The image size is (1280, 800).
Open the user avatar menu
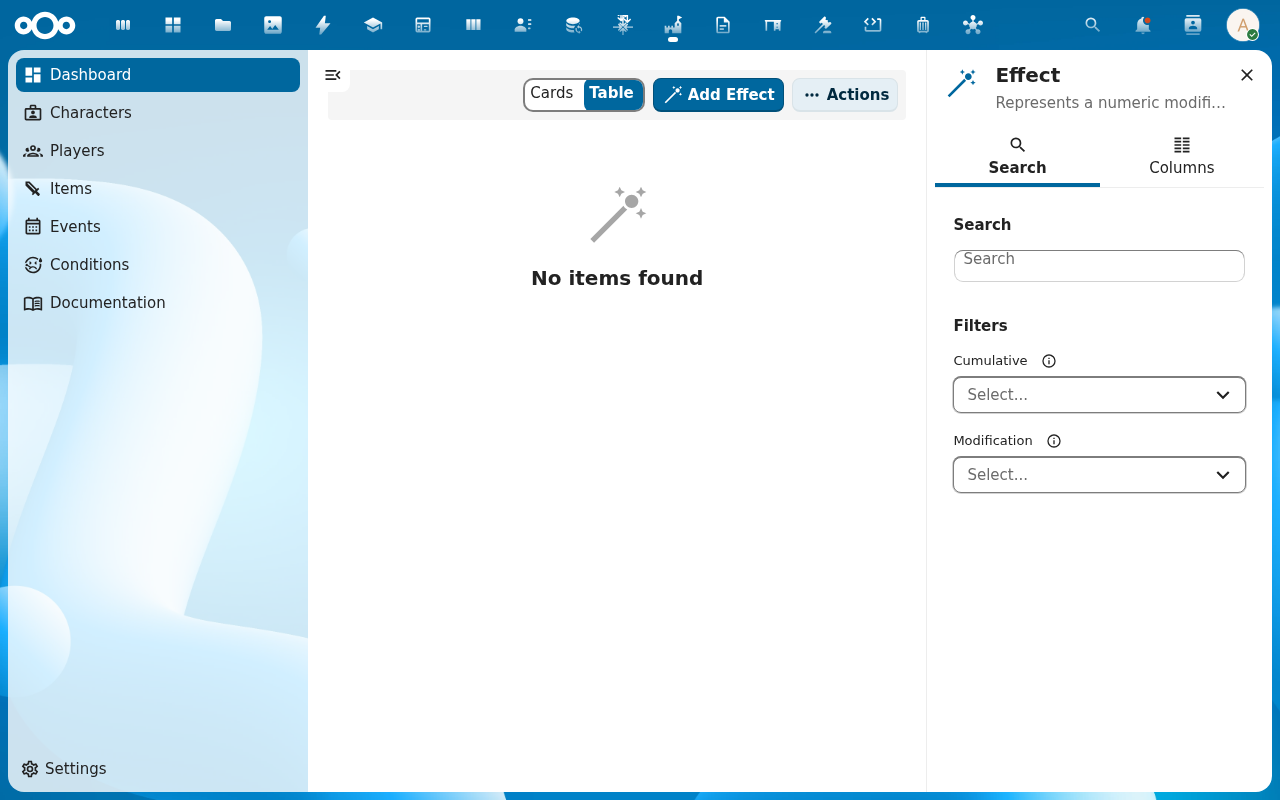pyautogui.click(x=1243, y=25)
